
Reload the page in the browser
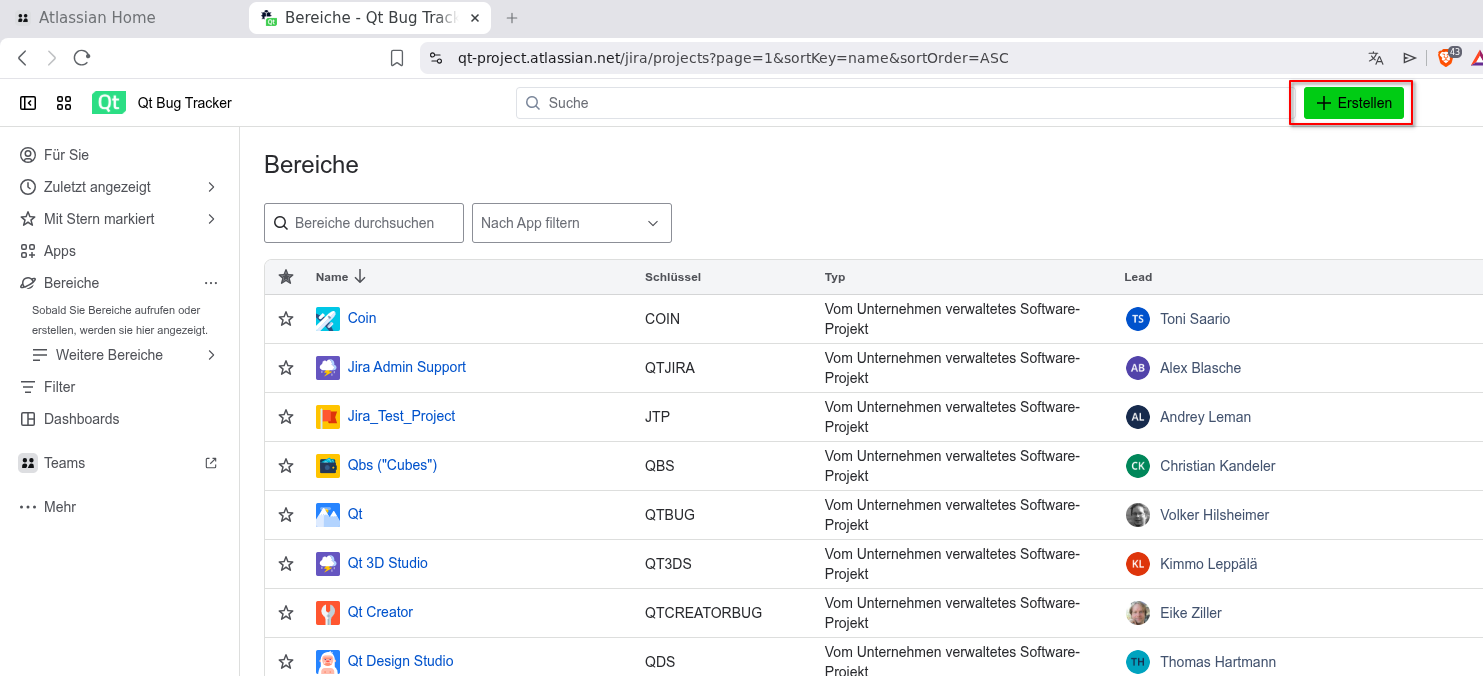click(82, 58)
